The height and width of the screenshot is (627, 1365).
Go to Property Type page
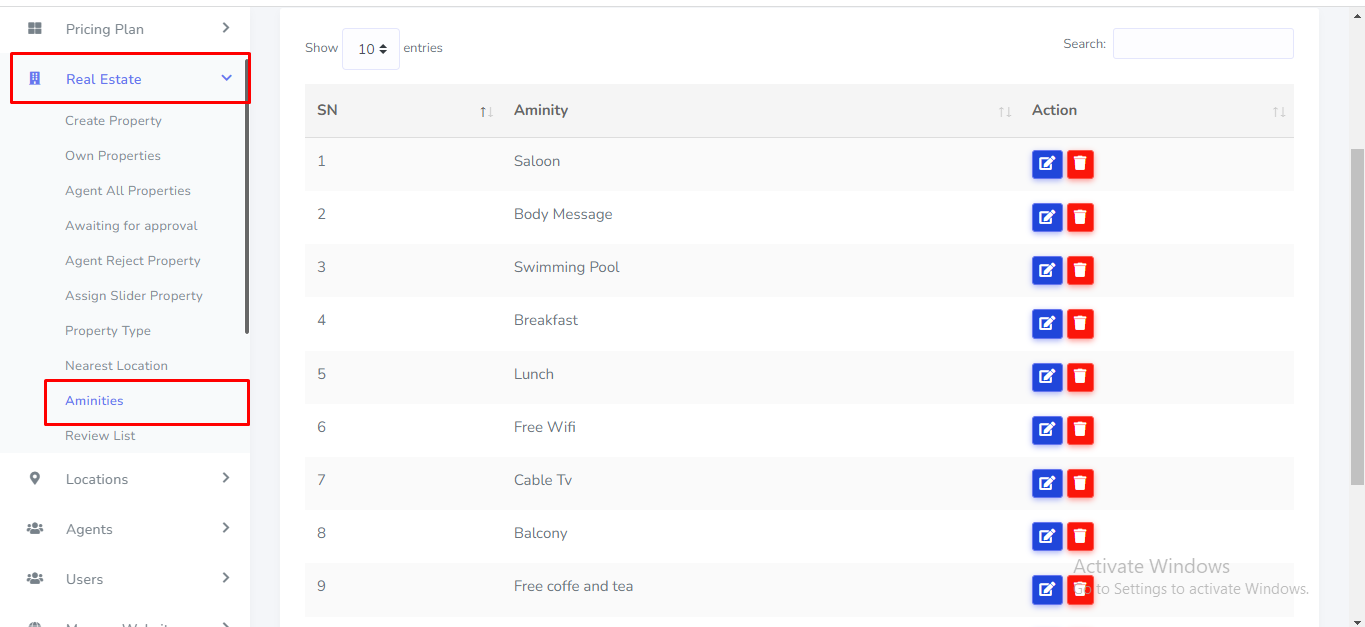[108, 331]
